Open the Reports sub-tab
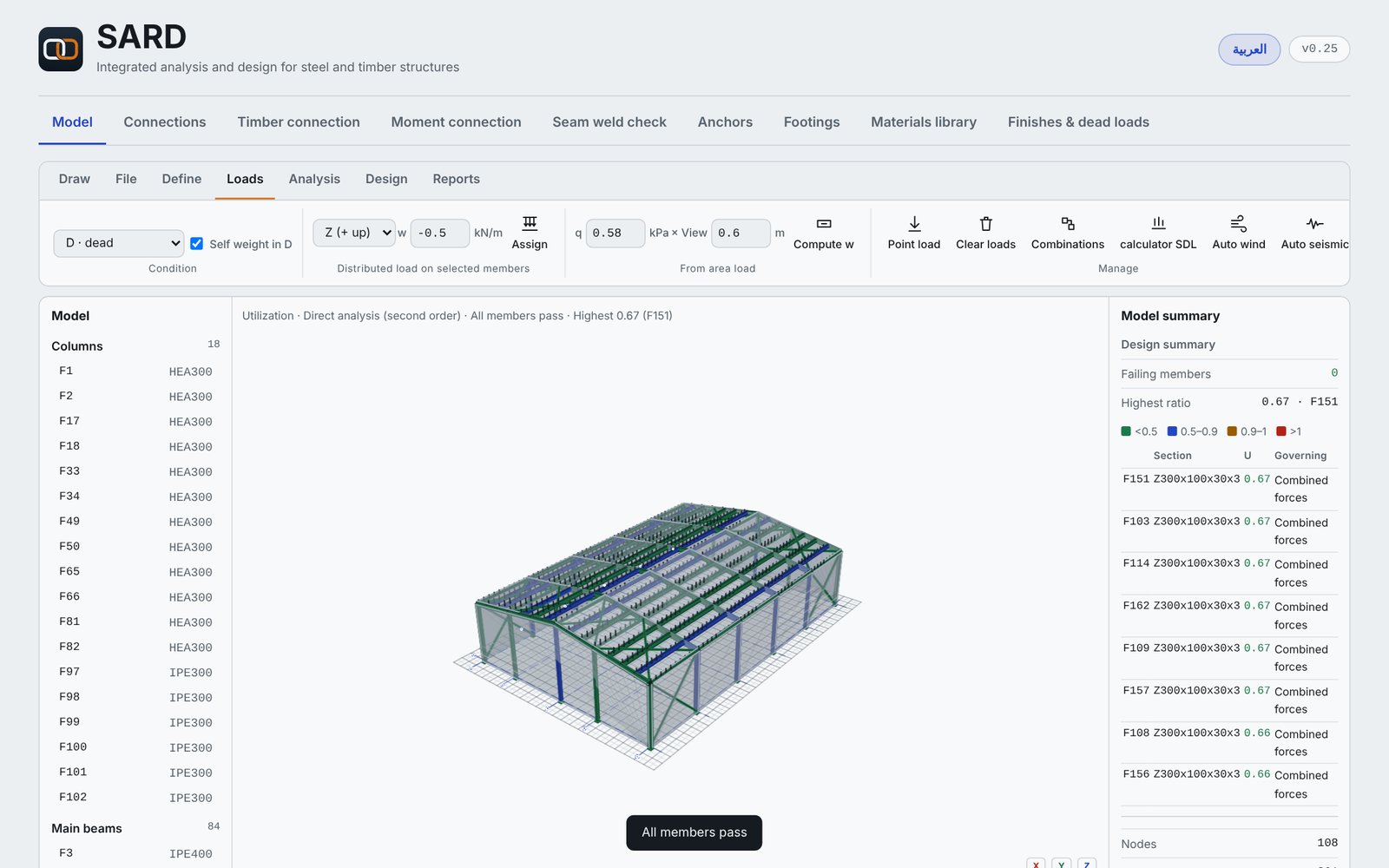 pos(456,179)
